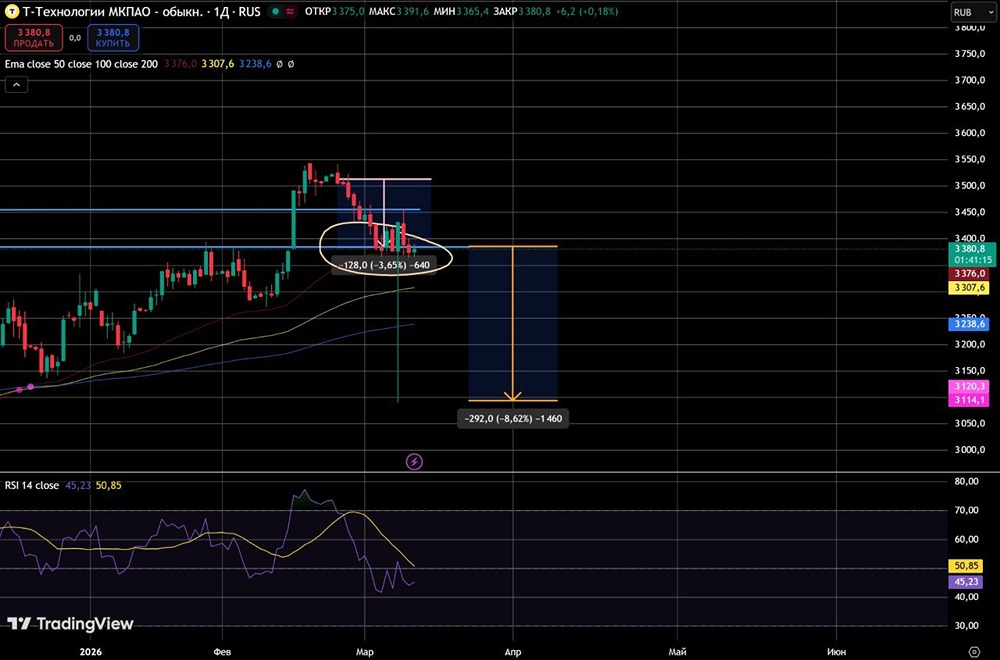Click the ОТКР 3375,0 open value

tap(335, 11)
